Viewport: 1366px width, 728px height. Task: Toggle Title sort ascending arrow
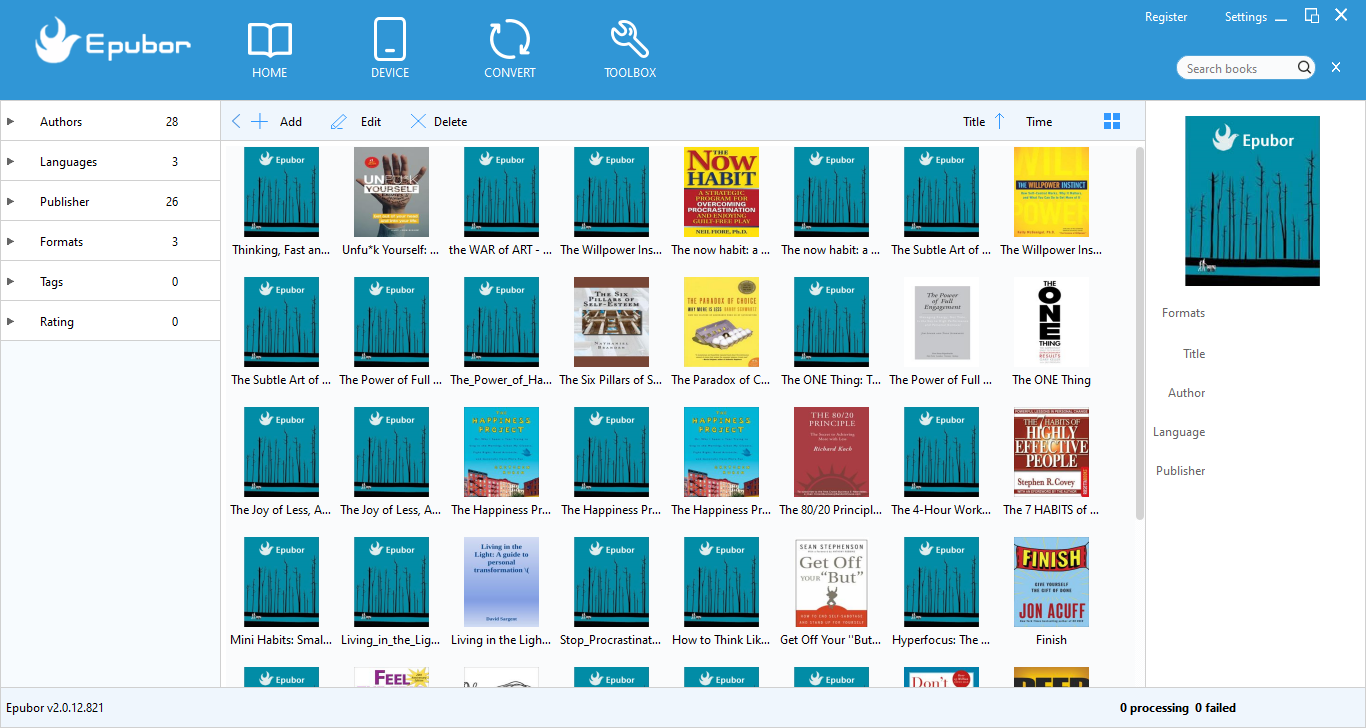click(x=999, y=121)
